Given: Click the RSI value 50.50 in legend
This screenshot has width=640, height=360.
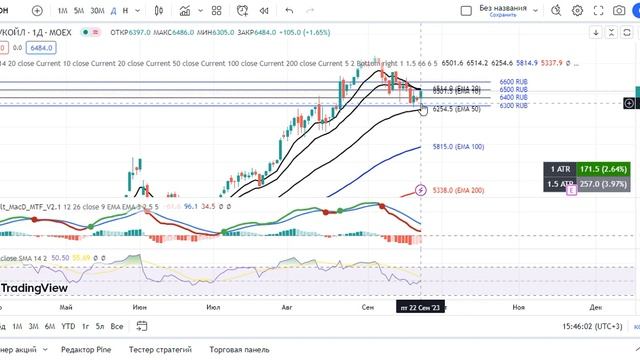Looking at the screenshot, I should click(60, 258).
